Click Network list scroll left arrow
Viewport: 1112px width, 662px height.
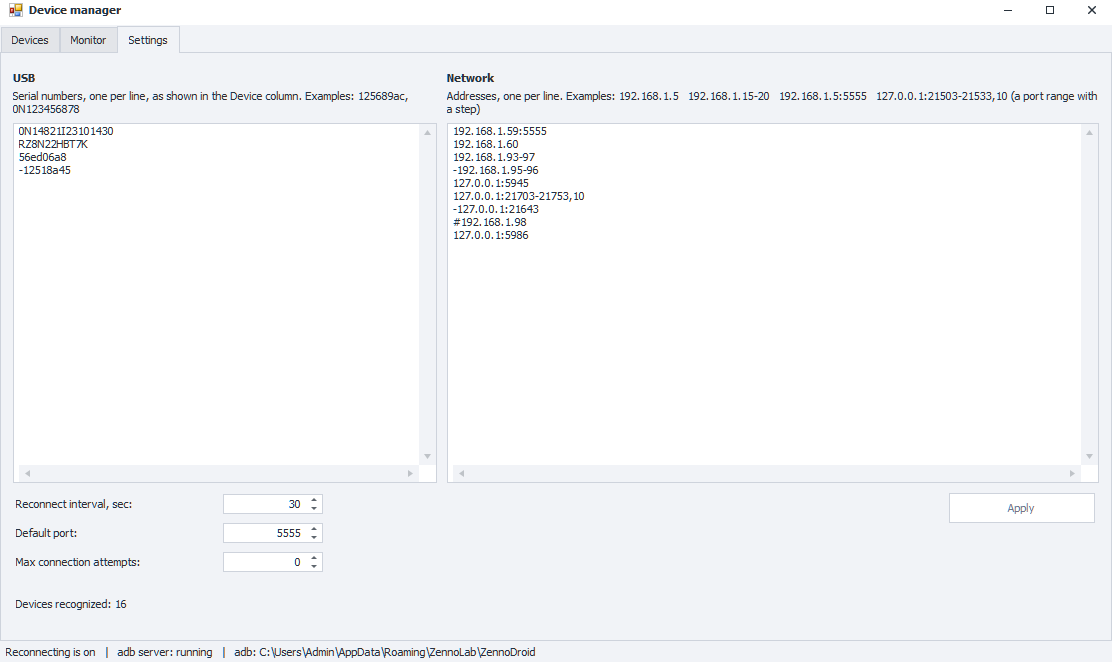coord(462,473)
